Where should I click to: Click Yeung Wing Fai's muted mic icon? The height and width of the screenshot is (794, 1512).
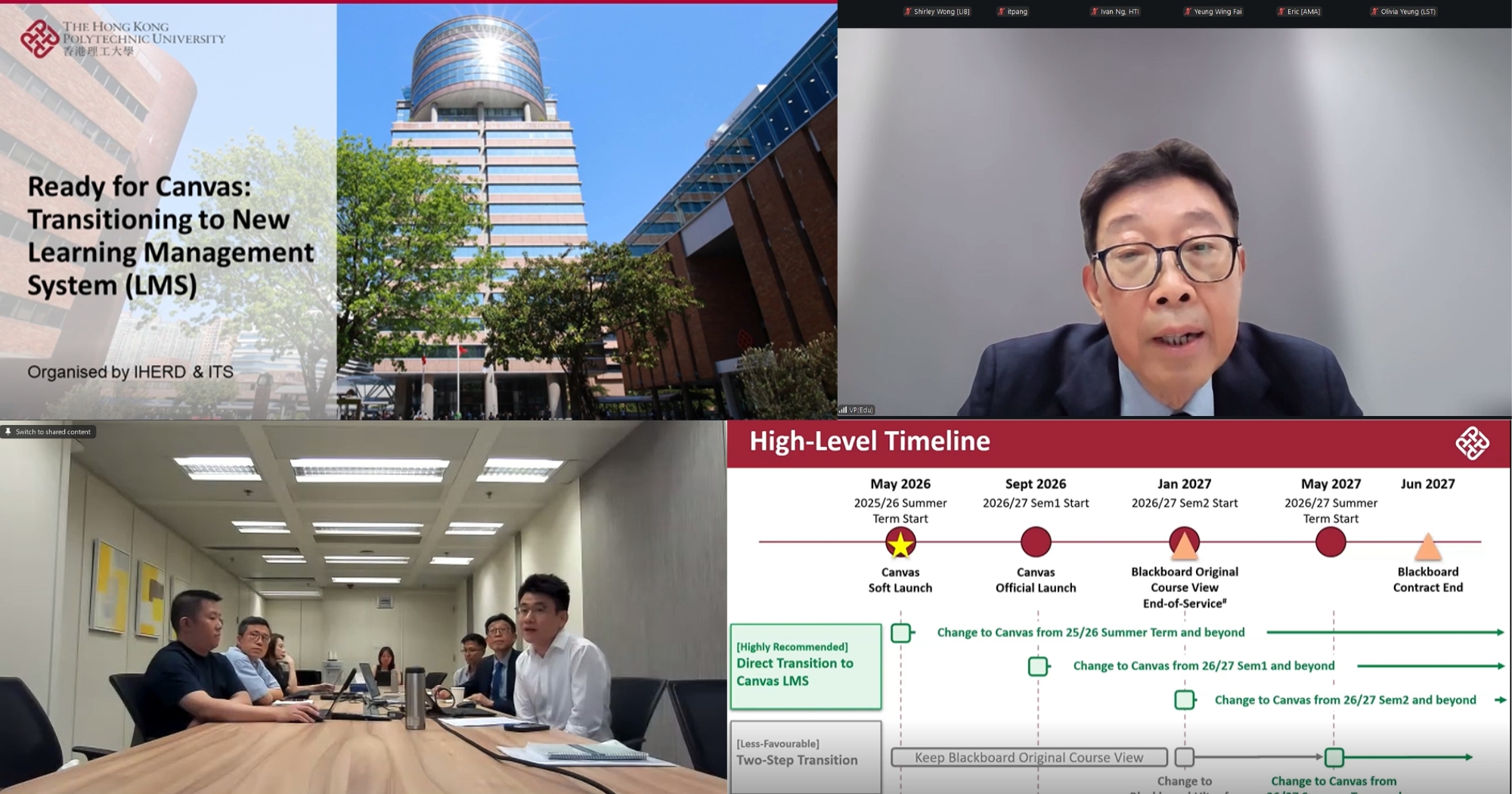click(x=1188, y=11)
